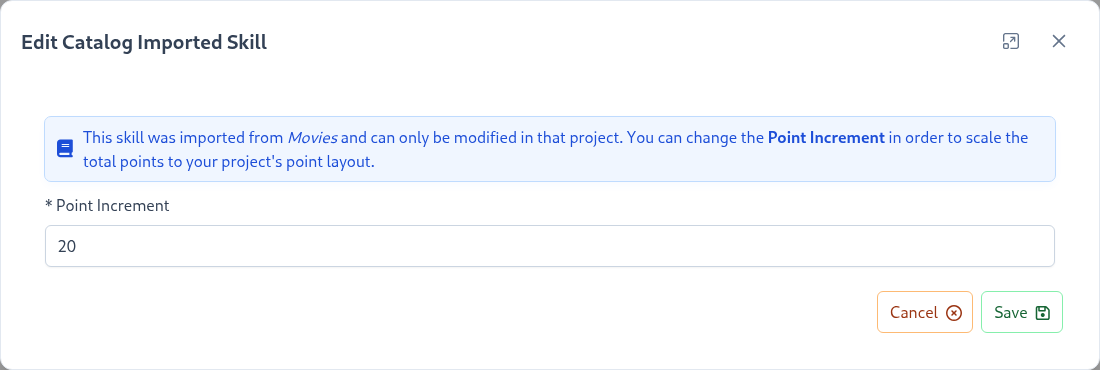Click the required asterisk before Point Increment

(x=48, y=205)
